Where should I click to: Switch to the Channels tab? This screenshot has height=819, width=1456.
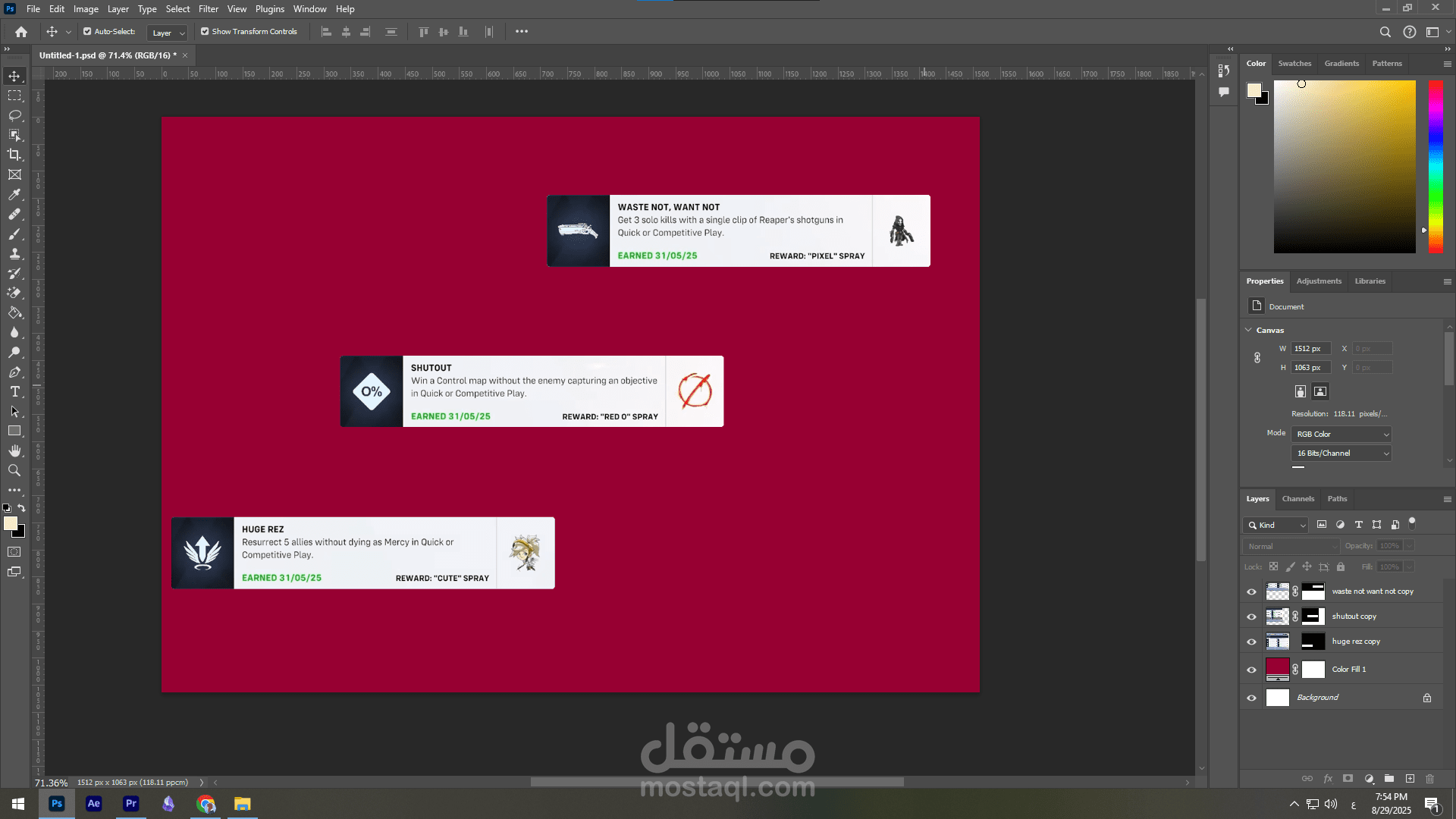(1298, 498)
